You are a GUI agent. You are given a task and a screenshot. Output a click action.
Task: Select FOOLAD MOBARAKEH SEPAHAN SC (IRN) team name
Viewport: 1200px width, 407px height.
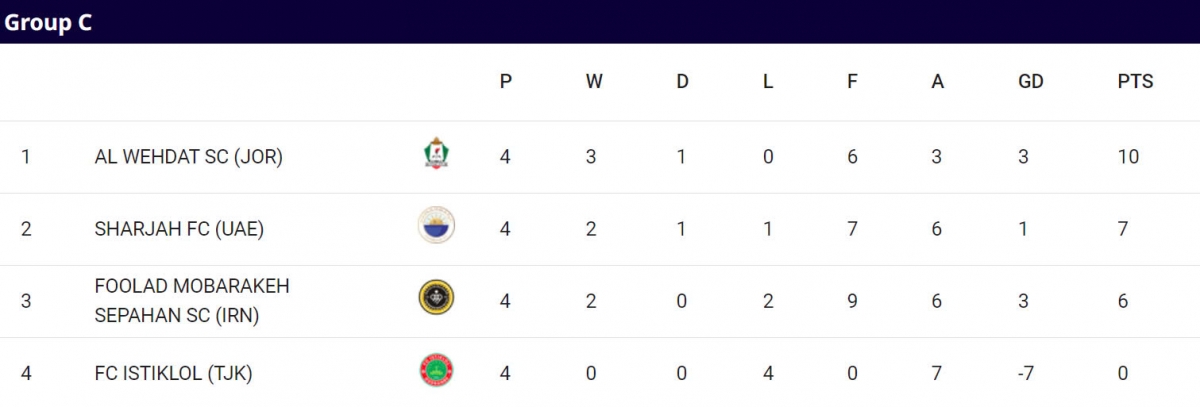[192, 300]
